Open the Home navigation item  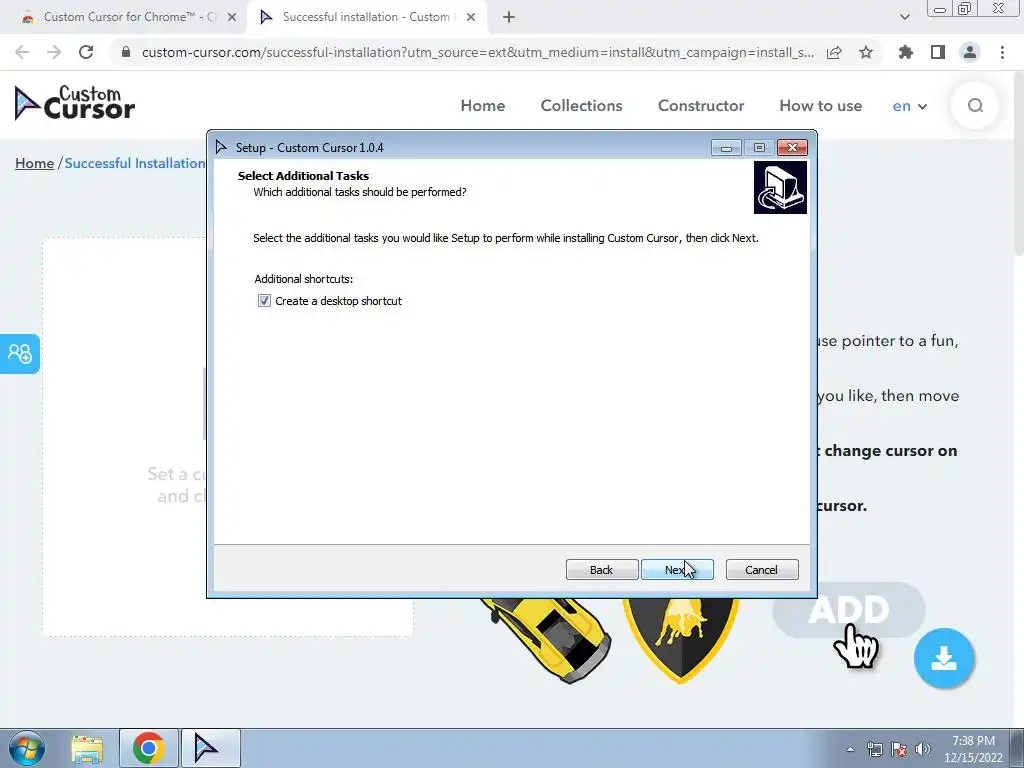click(x=483, y=106)
